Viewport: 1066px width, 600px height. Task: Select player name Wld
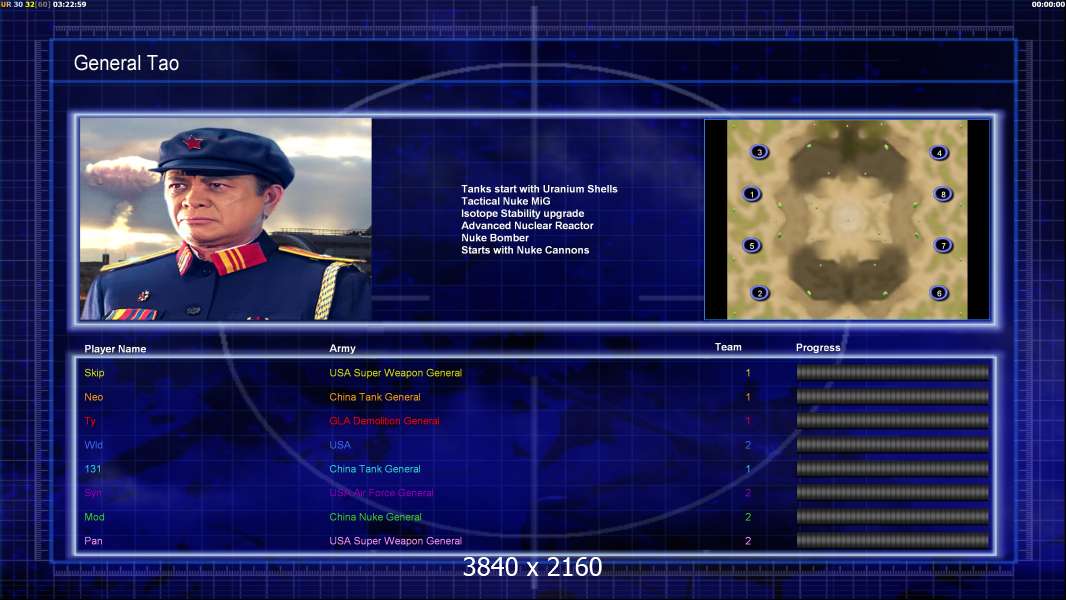click(93, 445)
